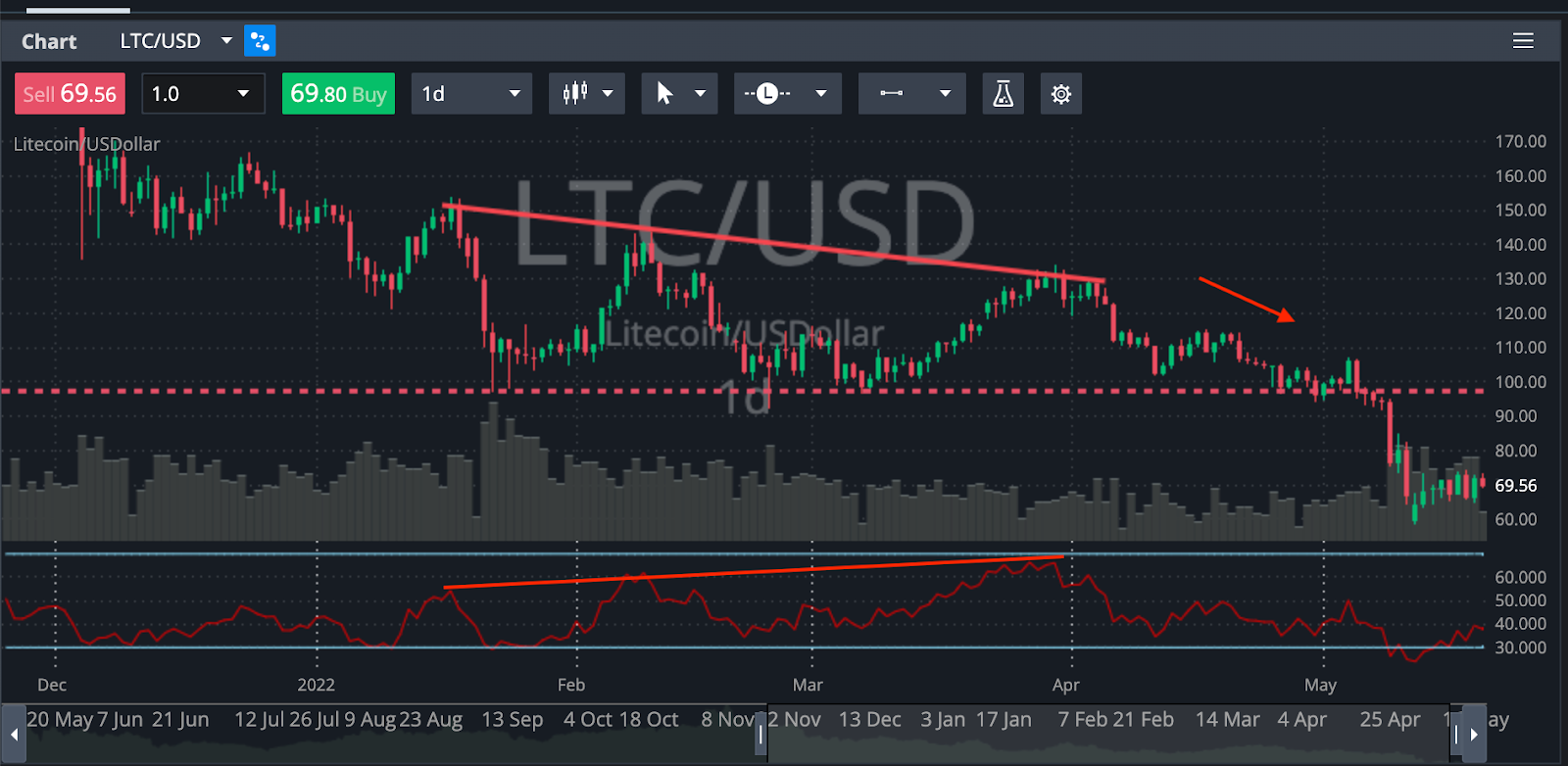The image size is (1568, 766).
Task: Select the cursor pointer tool
Action: pos(665,93)
